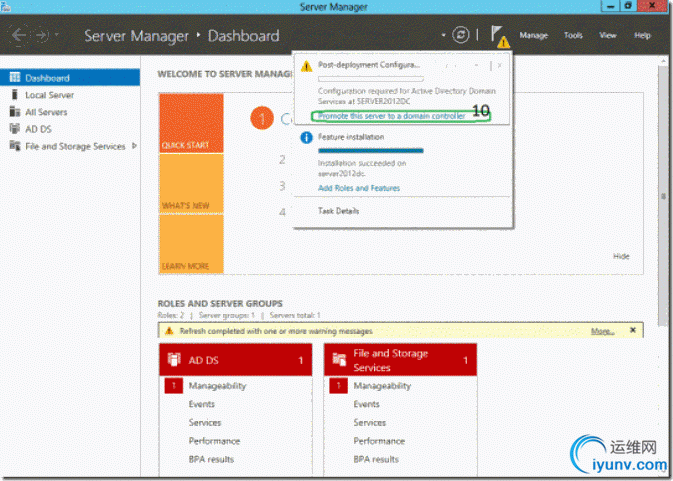Open Events under File and Storage Services
This screenshot has width=673, height=481.
366,404
